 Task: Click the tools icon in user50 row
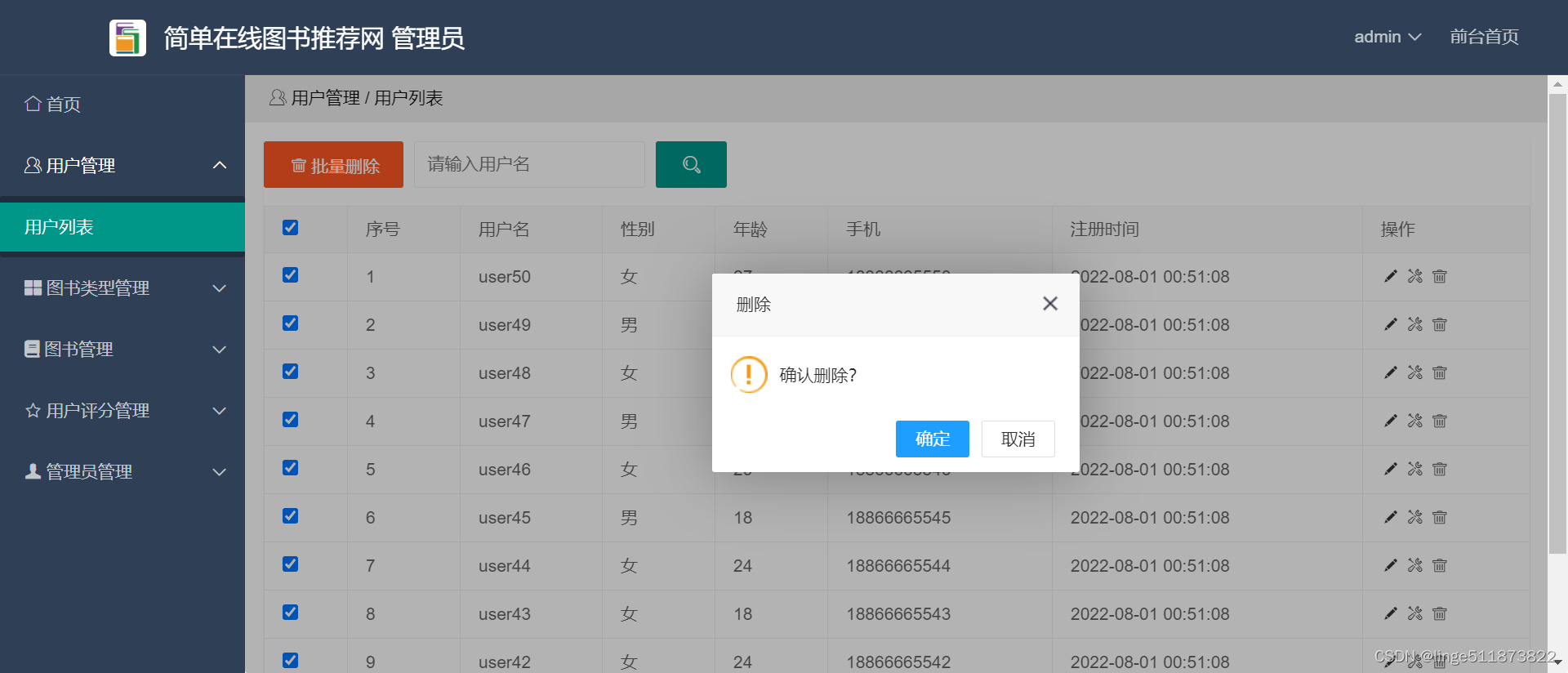[x=1415, y=276]
